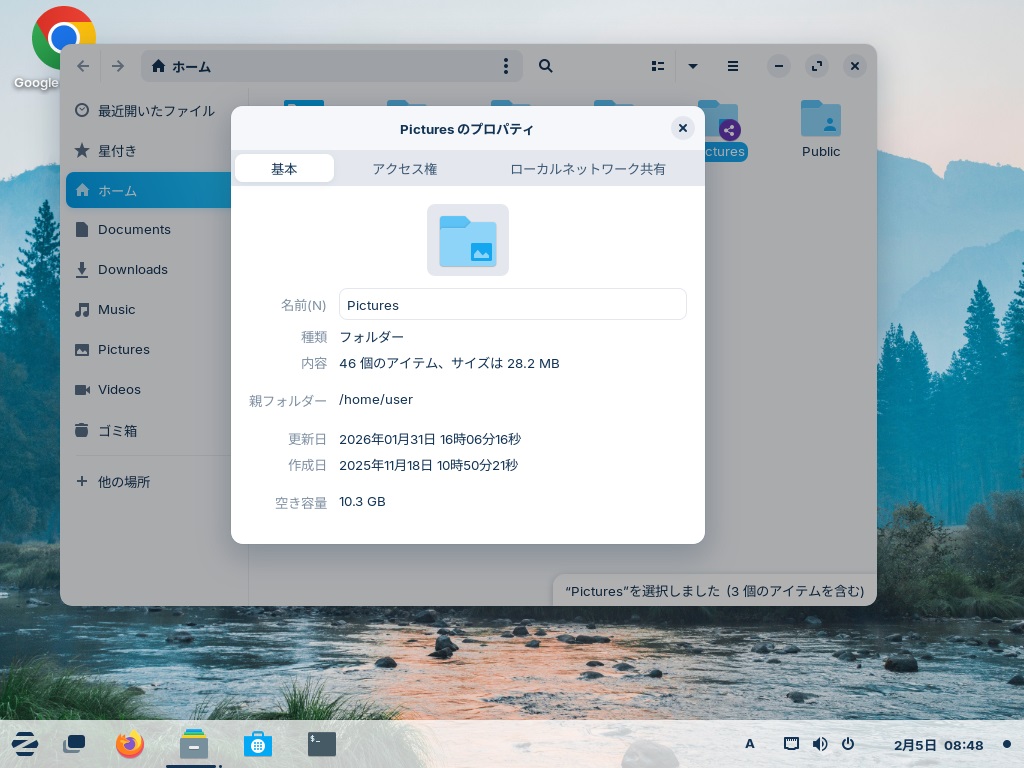The image size is (1024, 768).
Task: Launch Firefox from the taskbar
Action: pos(130,744)
